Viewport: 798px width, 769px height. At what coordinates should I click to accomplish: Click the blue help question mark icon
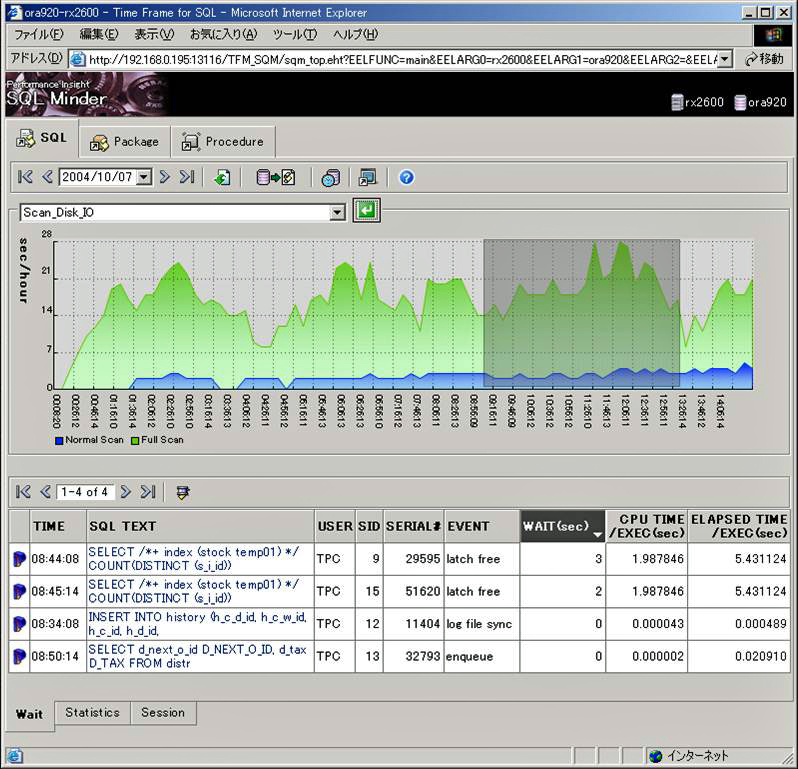[x=406, y=178]
